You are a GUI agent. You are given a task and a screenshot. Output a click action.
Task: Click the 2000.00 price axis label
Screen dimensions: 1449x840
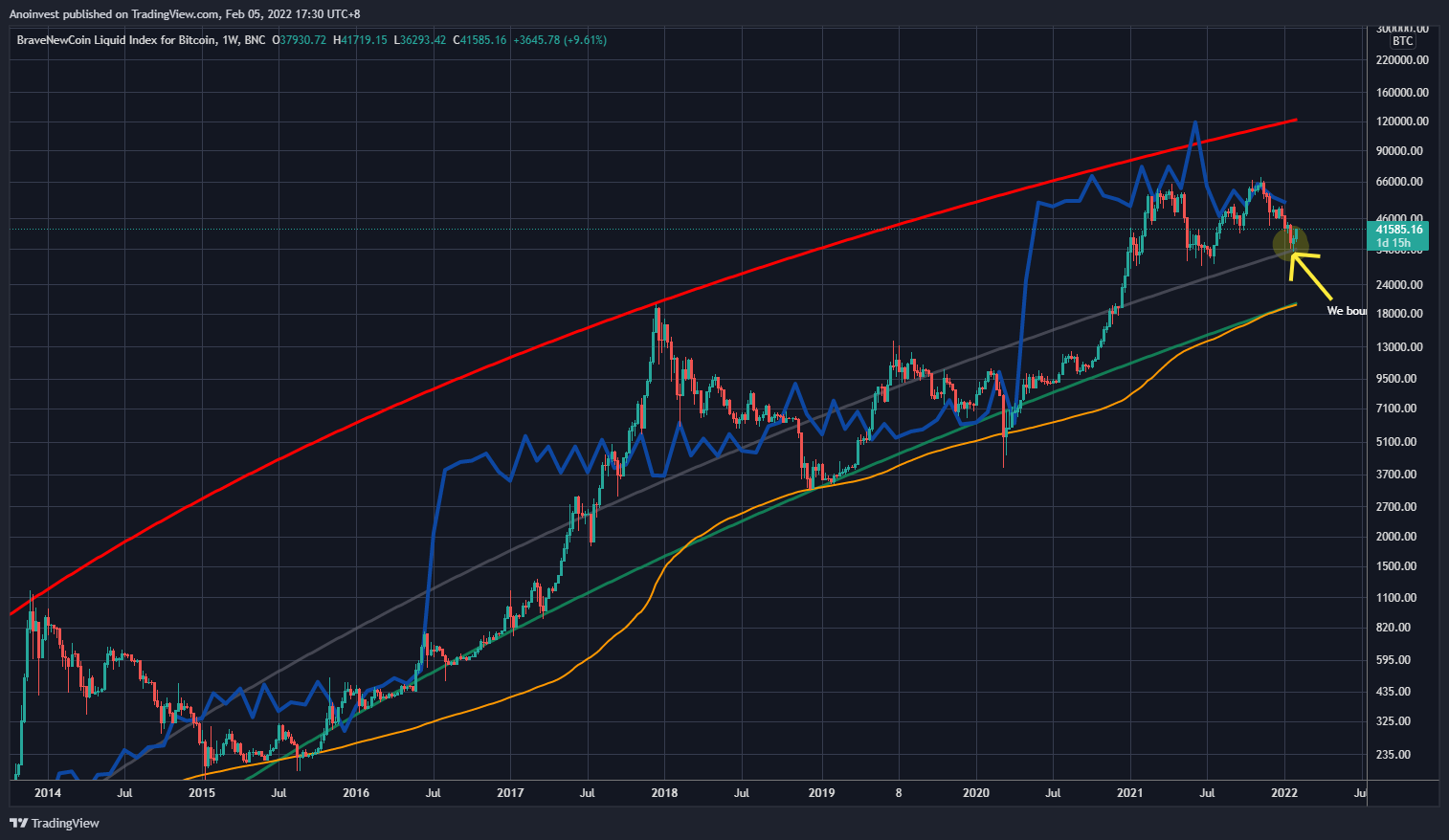pyautogui.click(x=1396, y=537)
